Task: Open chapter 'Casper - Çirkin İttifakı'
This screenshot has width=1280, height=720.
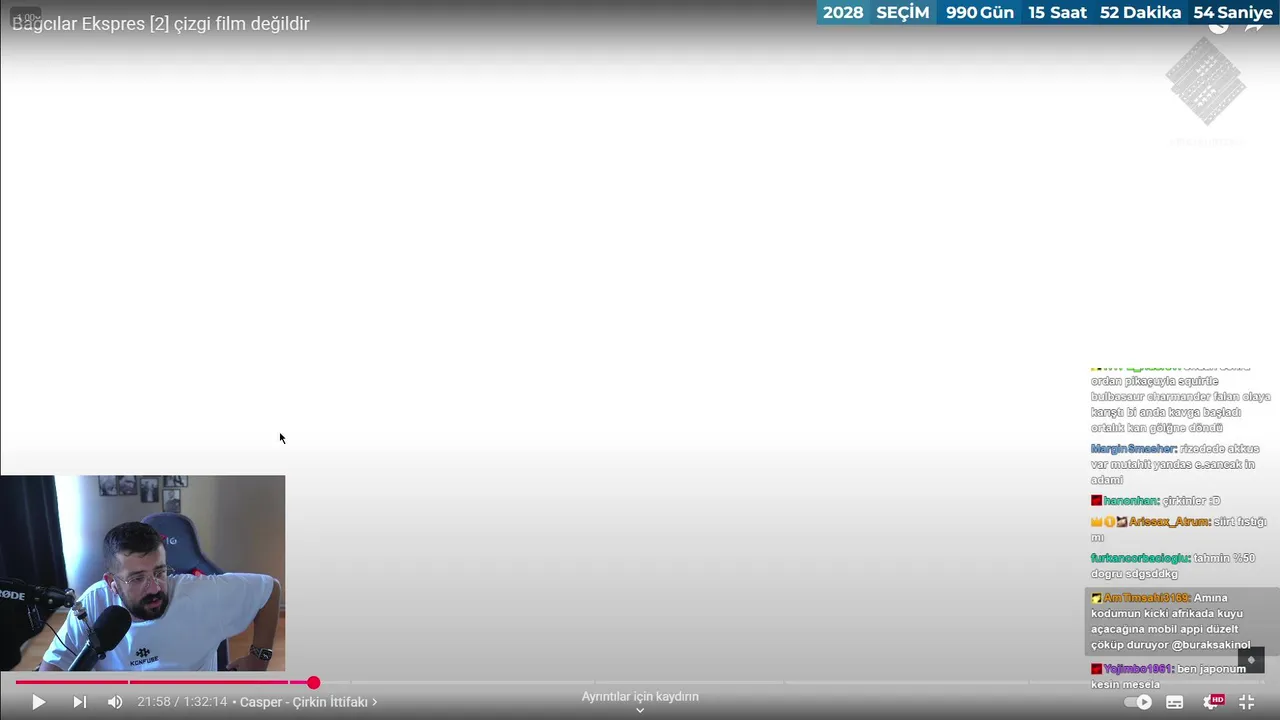Action: (308, 702)
